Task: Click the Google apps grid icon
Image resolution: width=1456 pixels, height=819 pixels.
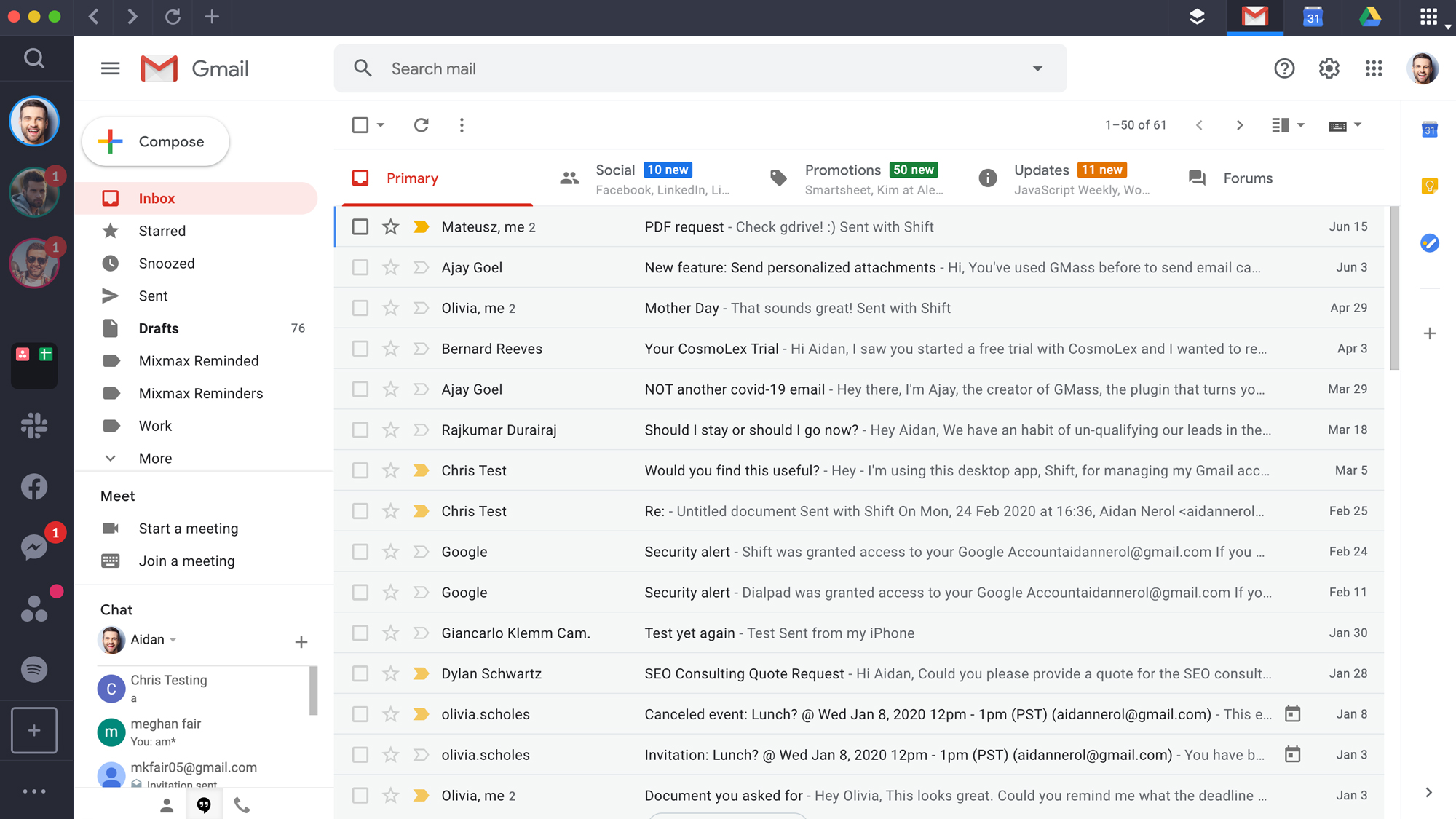Action: (1375, 68)
